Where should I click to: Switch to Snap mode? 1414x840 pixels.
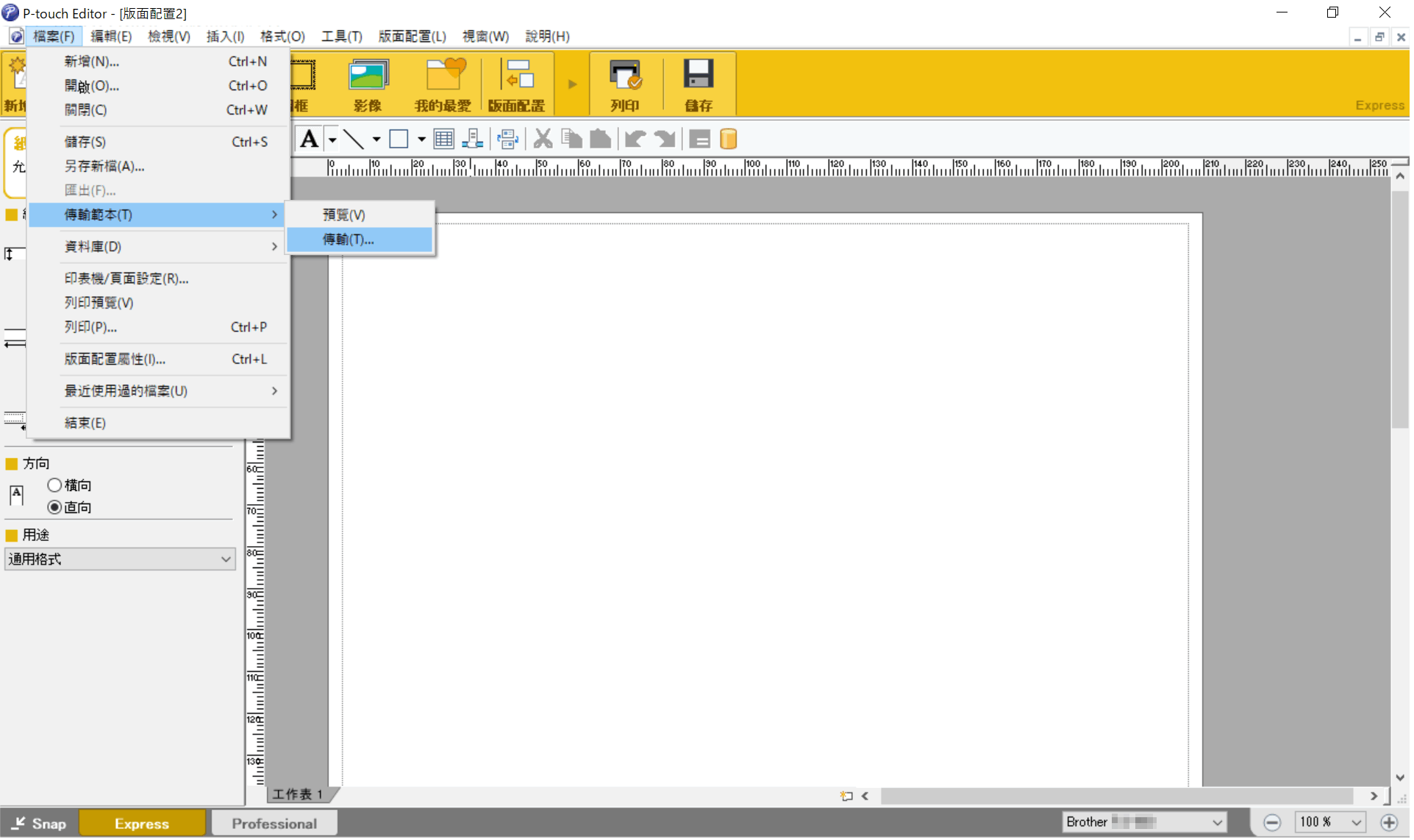point(40,825)
